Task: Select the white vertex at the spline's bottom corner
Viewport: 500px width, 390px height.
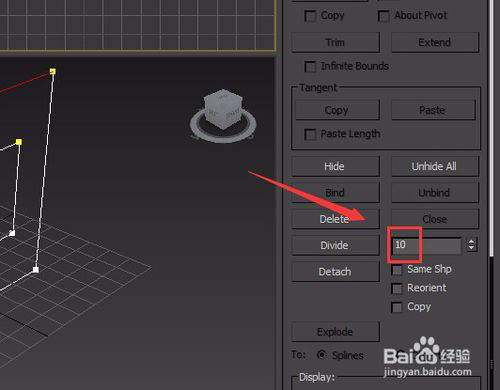Action: (36, 270)
